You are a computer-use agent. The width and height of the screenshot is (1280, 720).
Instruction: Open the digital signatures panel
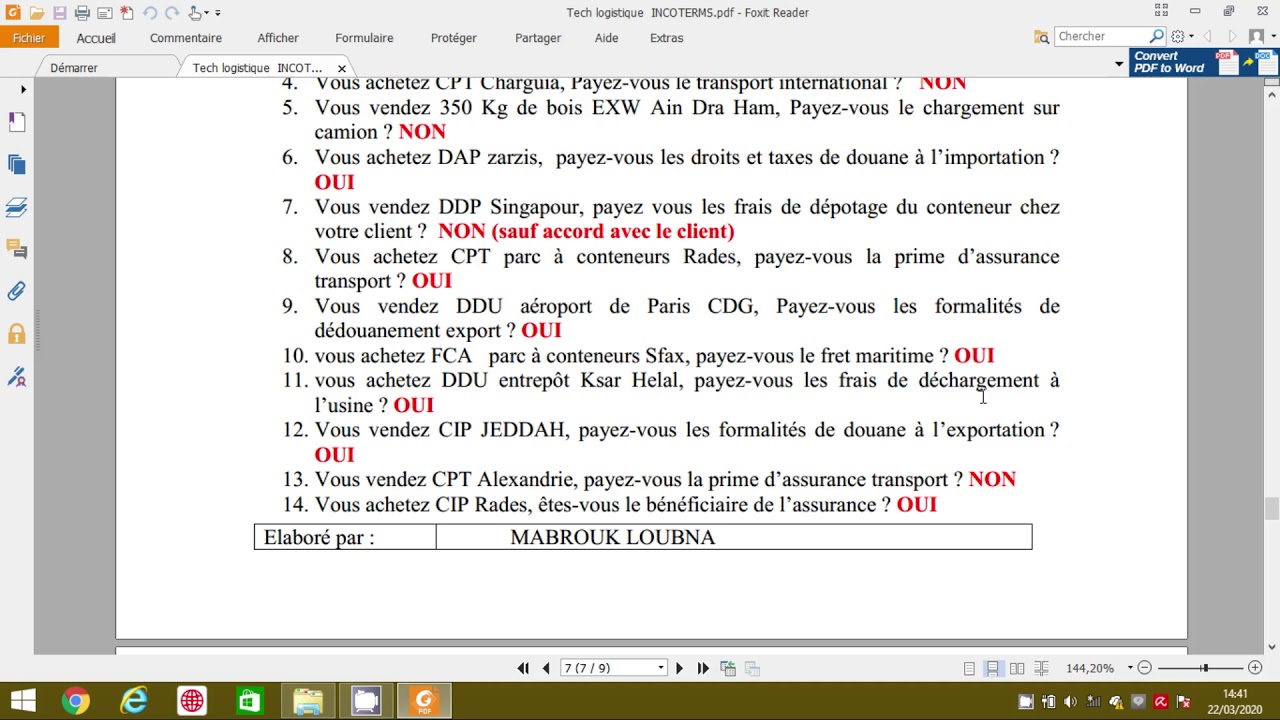click(x=17, y=377)
